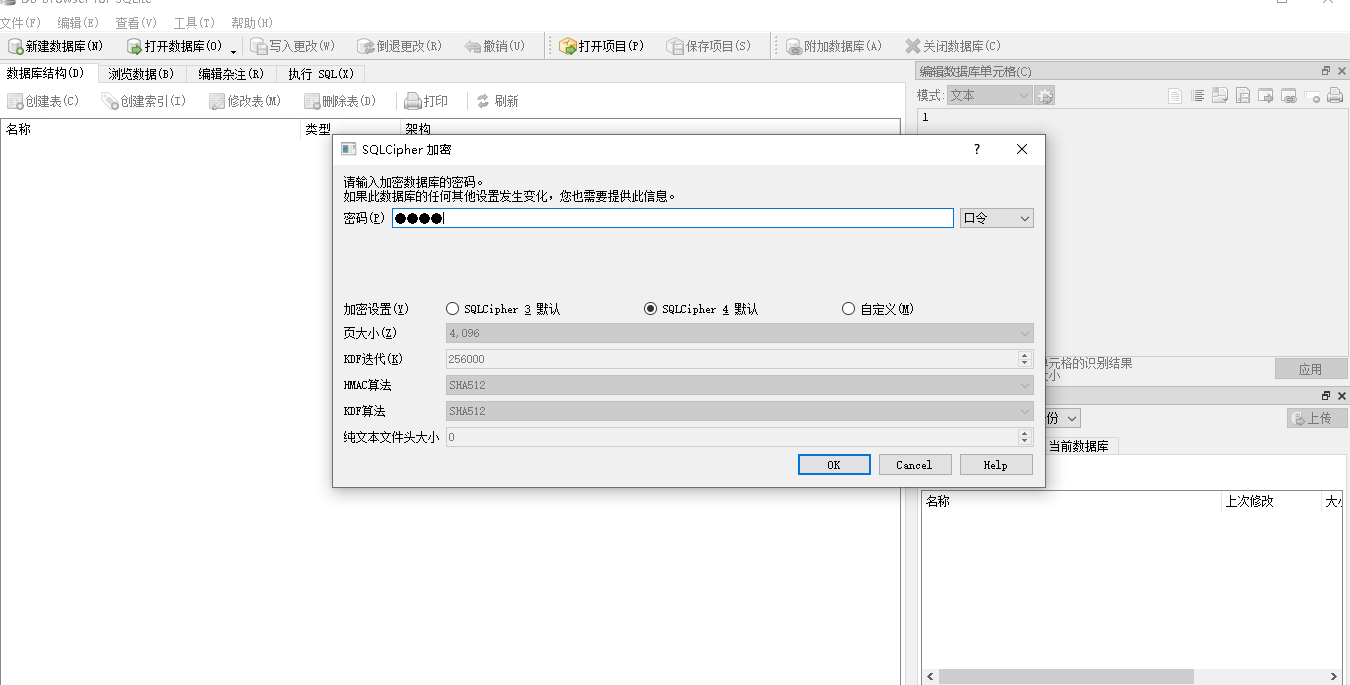The height and width of the screenshot is (685, 1350).
Task: Open the 口令 passphrase type dropdown
Action: click(x=996, y=218)
